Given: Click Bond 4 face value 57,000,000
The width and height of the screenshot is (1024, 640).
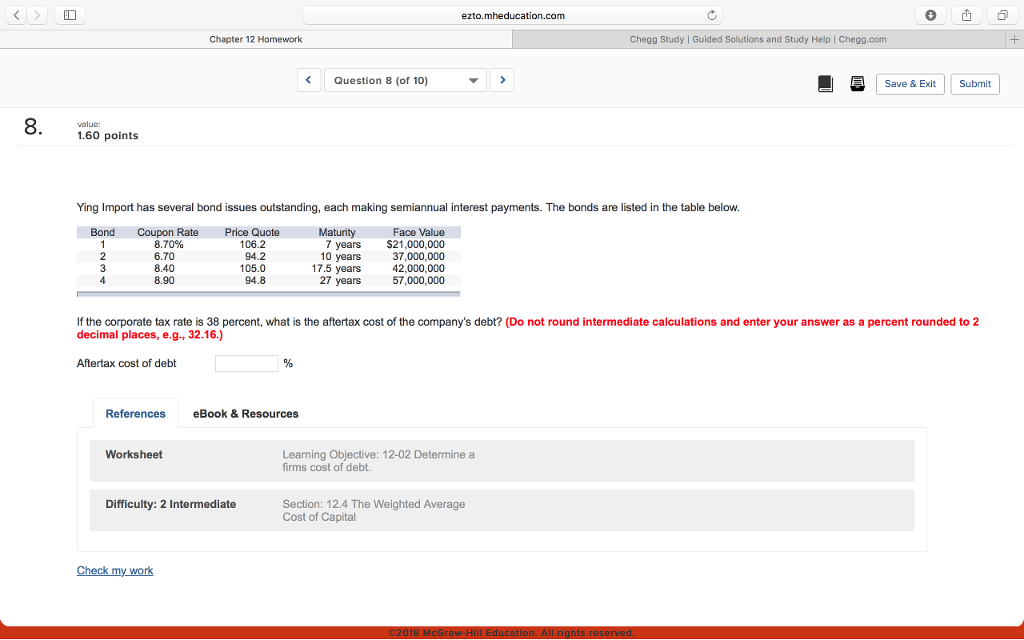Looking at the screenshot, I should tap(419, 281).
